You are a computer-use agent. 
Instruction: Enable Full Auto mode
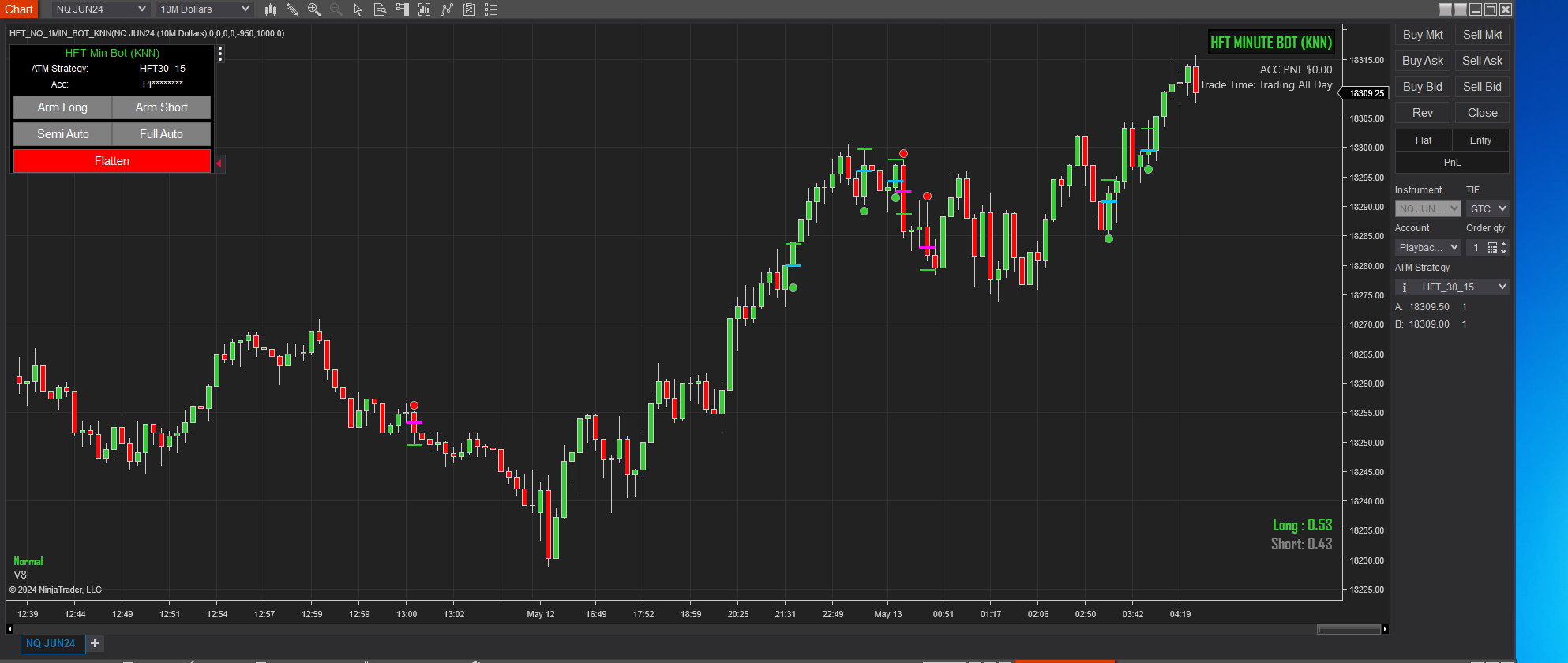tap(161, 134)
